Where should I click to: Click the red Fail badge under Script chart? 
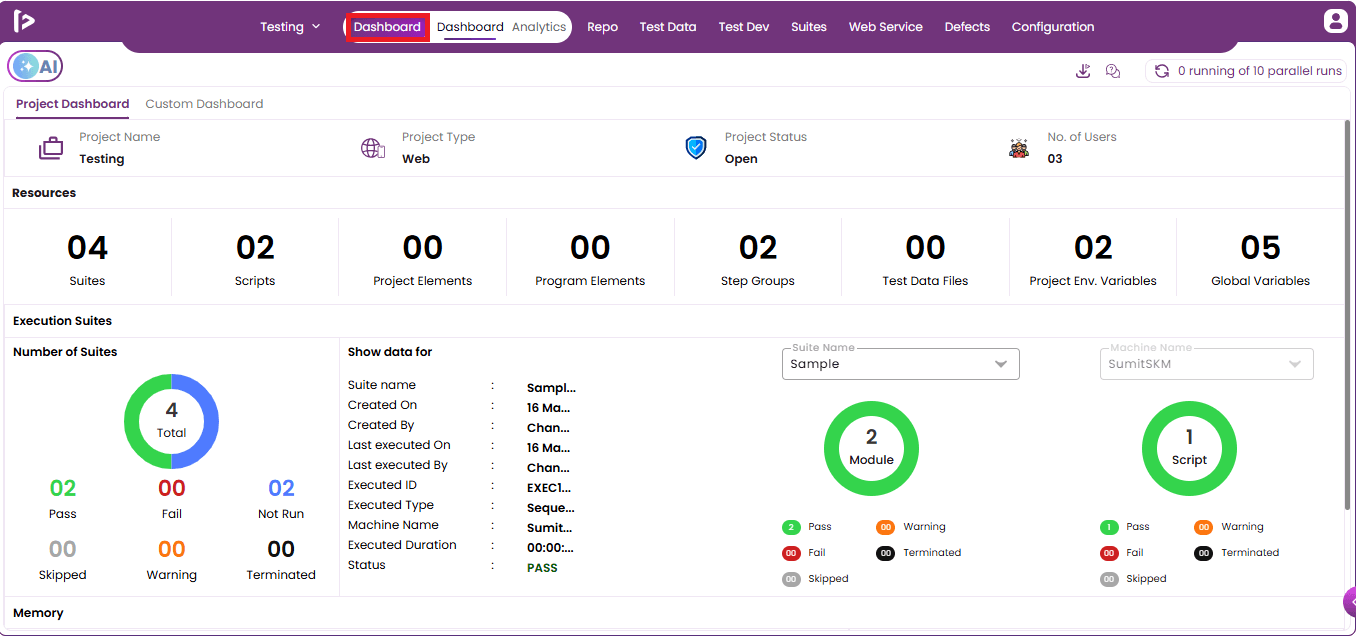click(x=1109, y=553)
